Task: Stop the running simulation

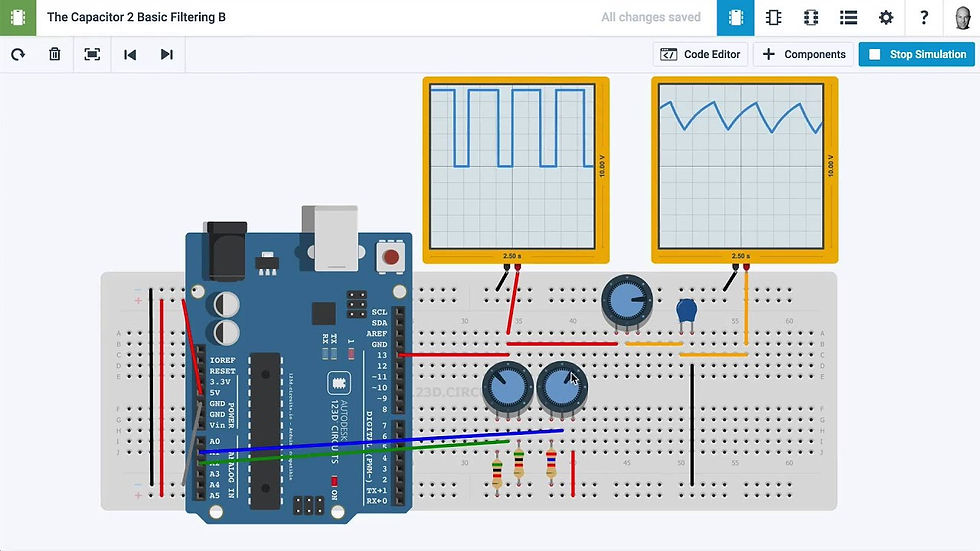Action: (917, 54)
